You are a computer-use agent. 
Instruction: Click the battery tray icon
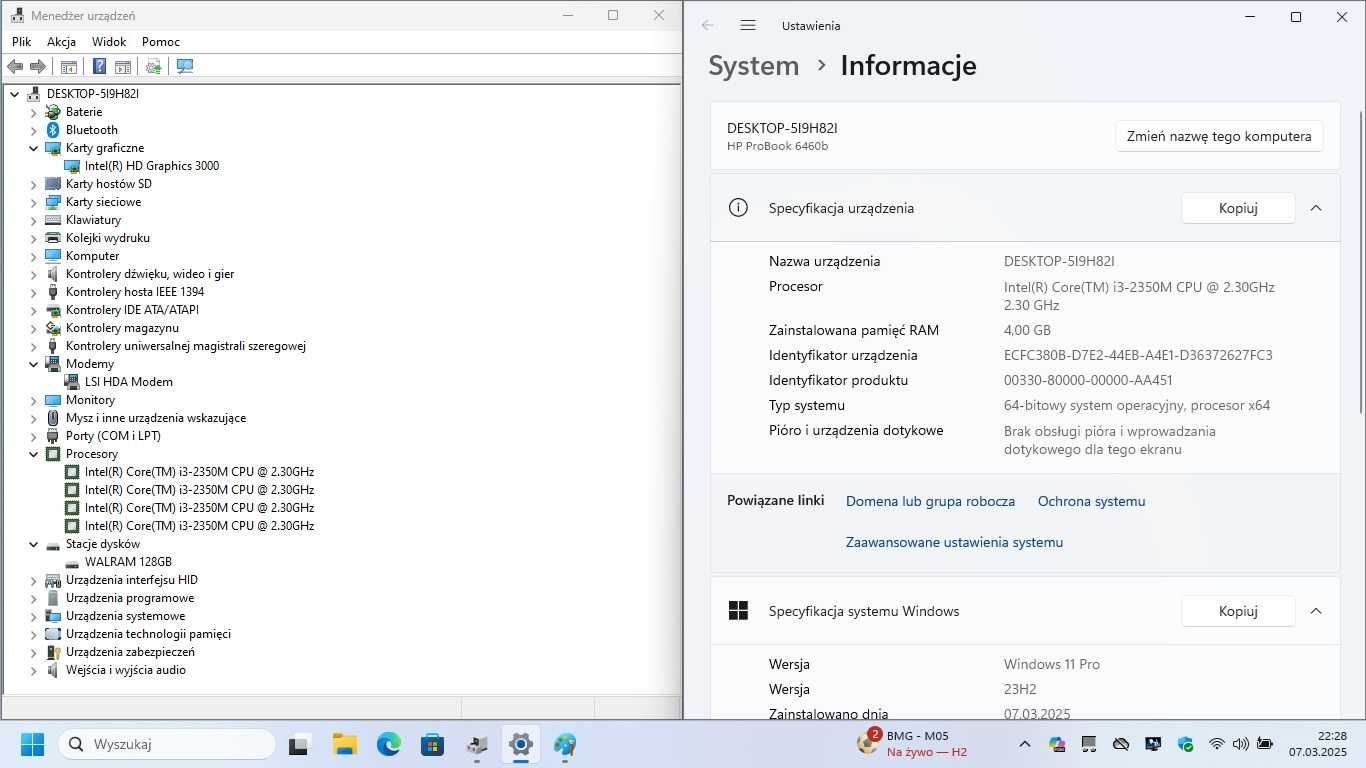click(x=1265, y=744)
